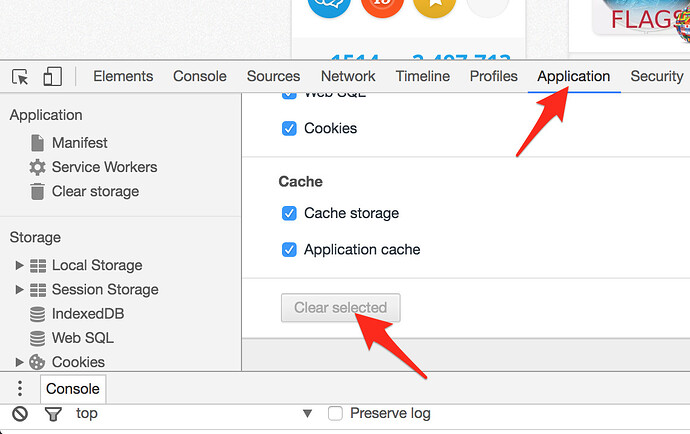Uncheck the Cache storage checkbox
This screenshot has width=690, height=434.
289,213
